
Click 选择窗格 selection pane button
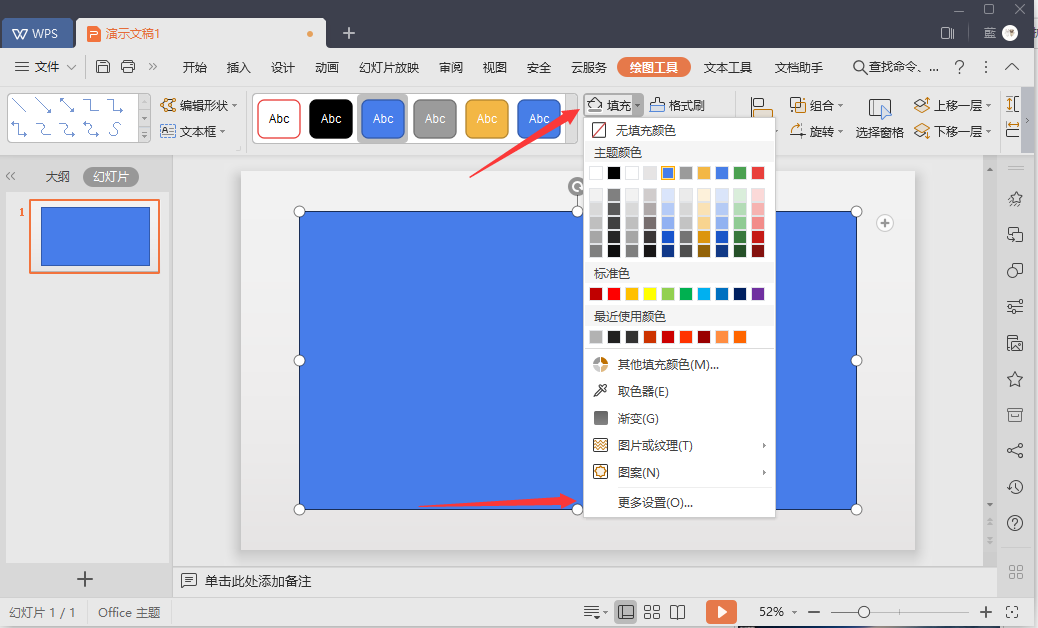[x=880, y=119]
